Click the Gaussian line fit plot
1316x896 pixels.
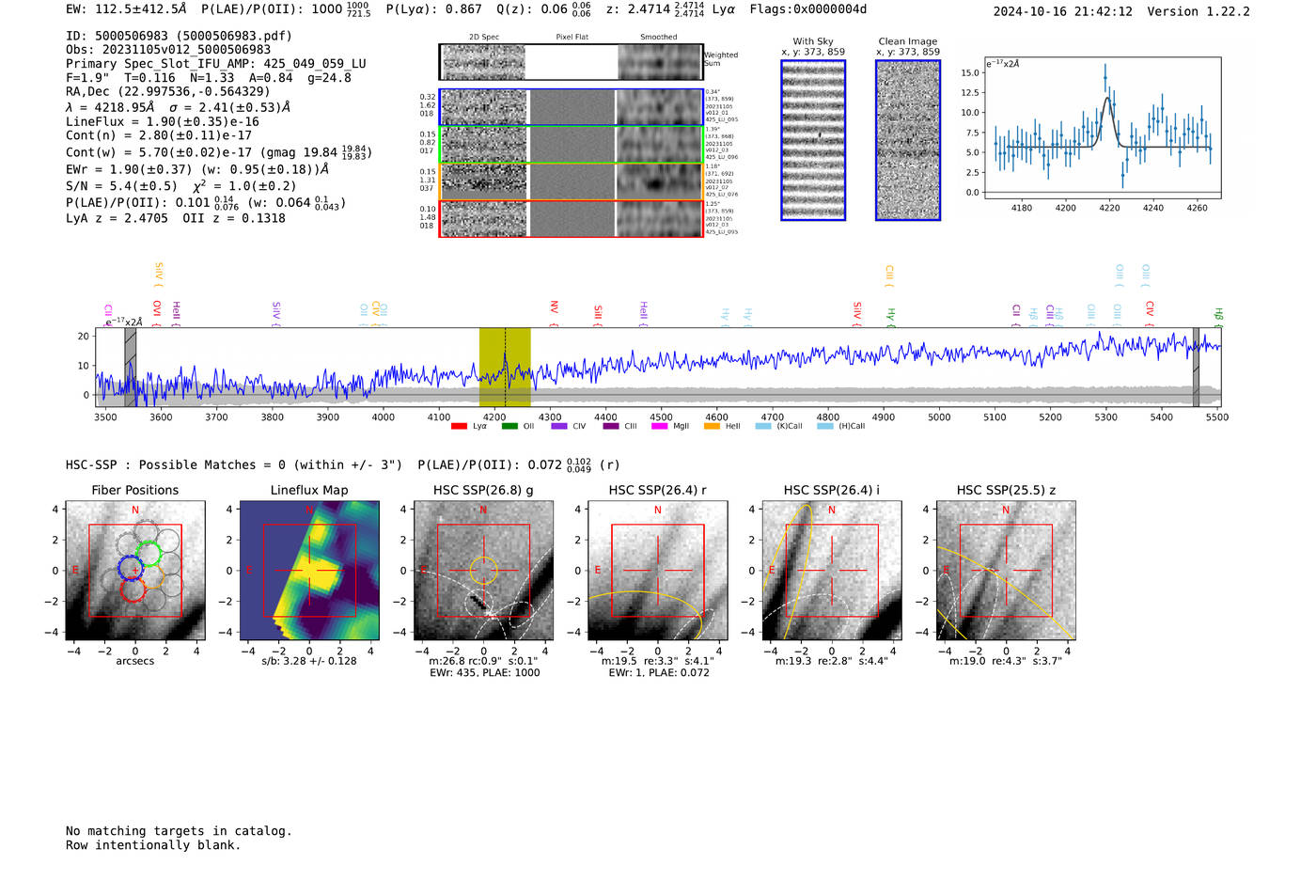1103,128
